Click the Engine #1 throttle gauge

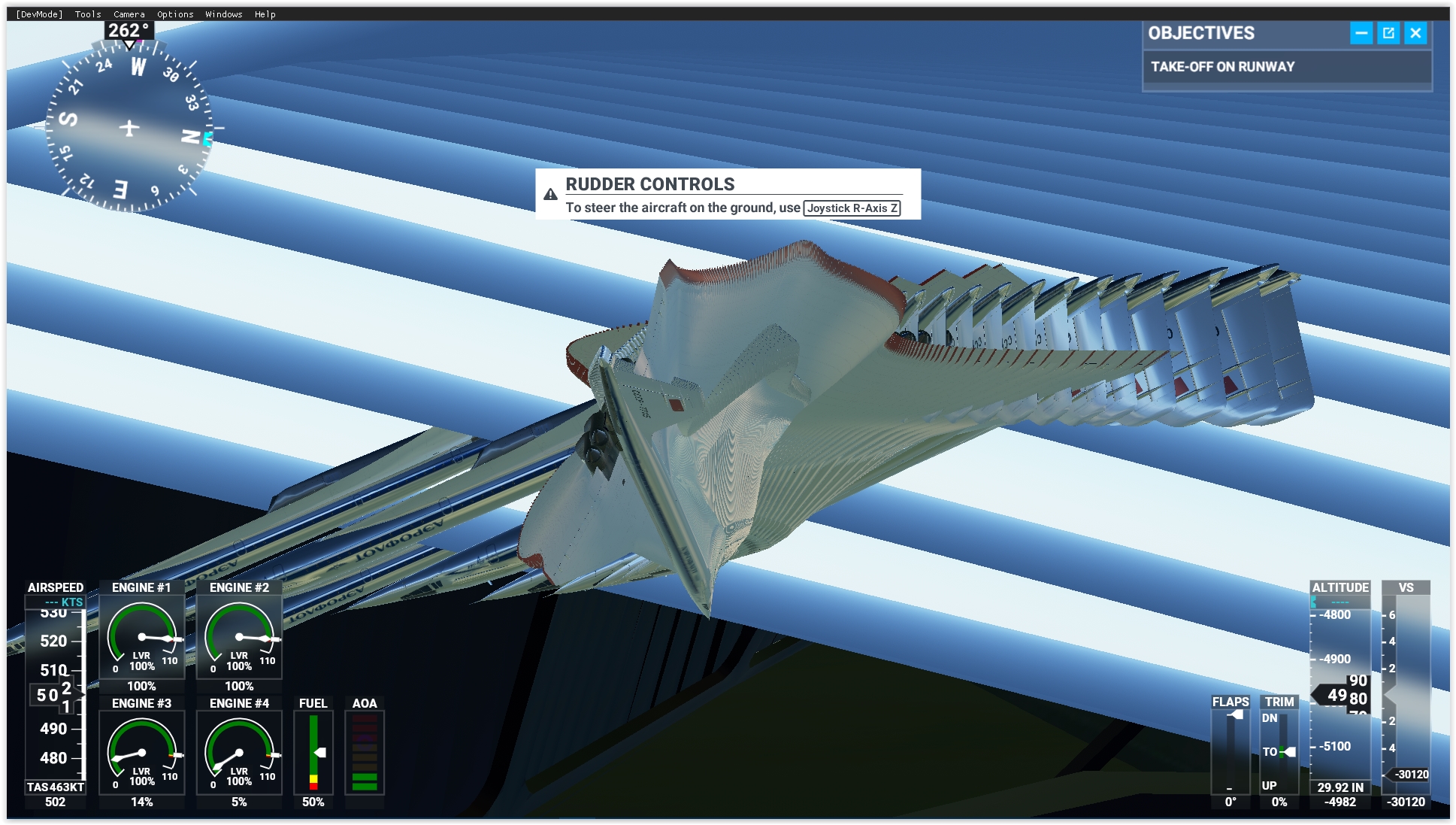(142, 638)
